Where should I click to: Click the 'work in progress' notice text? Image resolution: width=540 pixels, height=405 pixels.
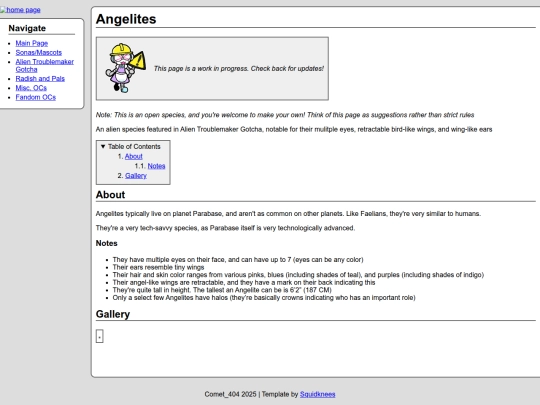point(239,69)
